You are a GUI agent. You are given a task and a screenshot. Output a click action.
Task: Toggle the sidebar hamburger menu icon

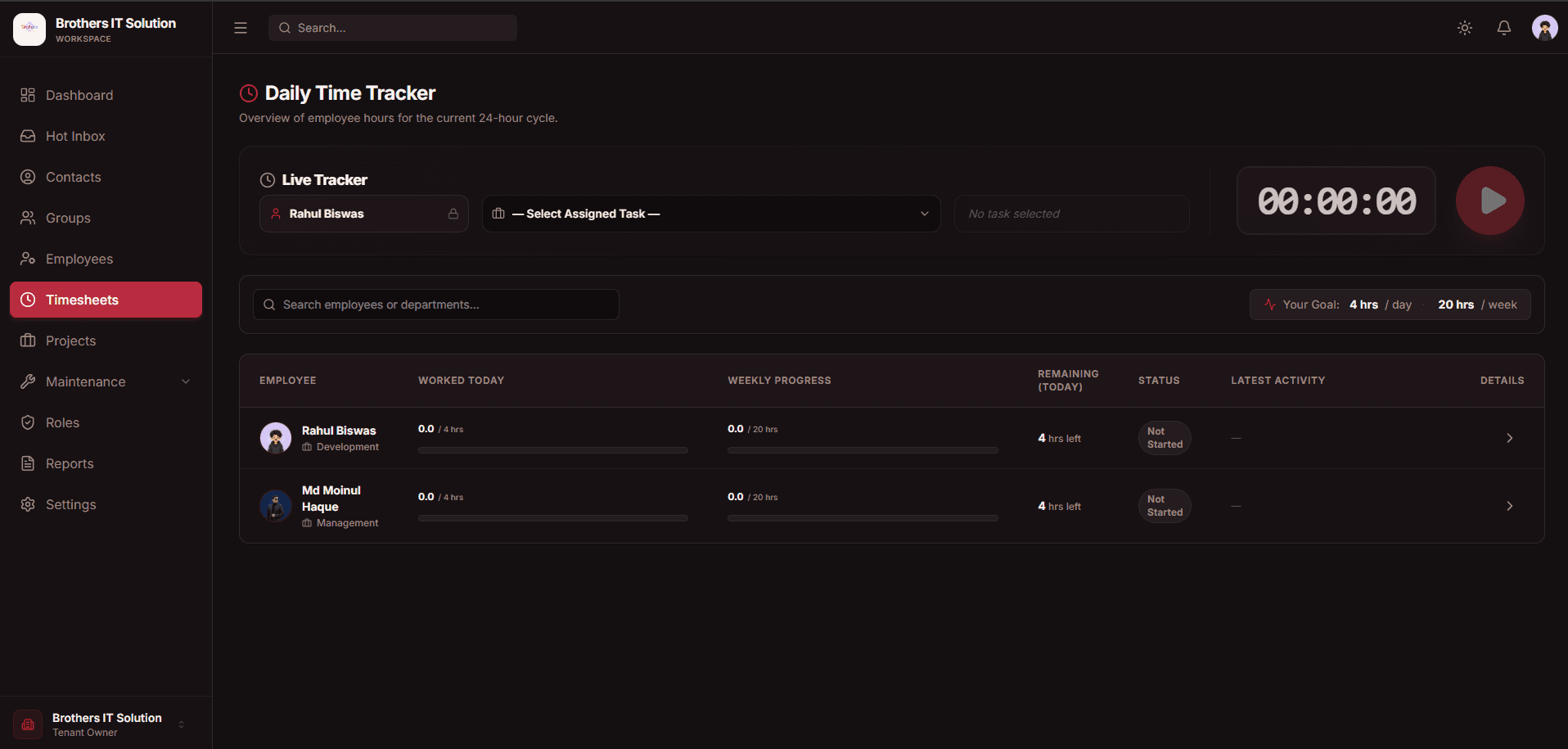click(241, 28)
